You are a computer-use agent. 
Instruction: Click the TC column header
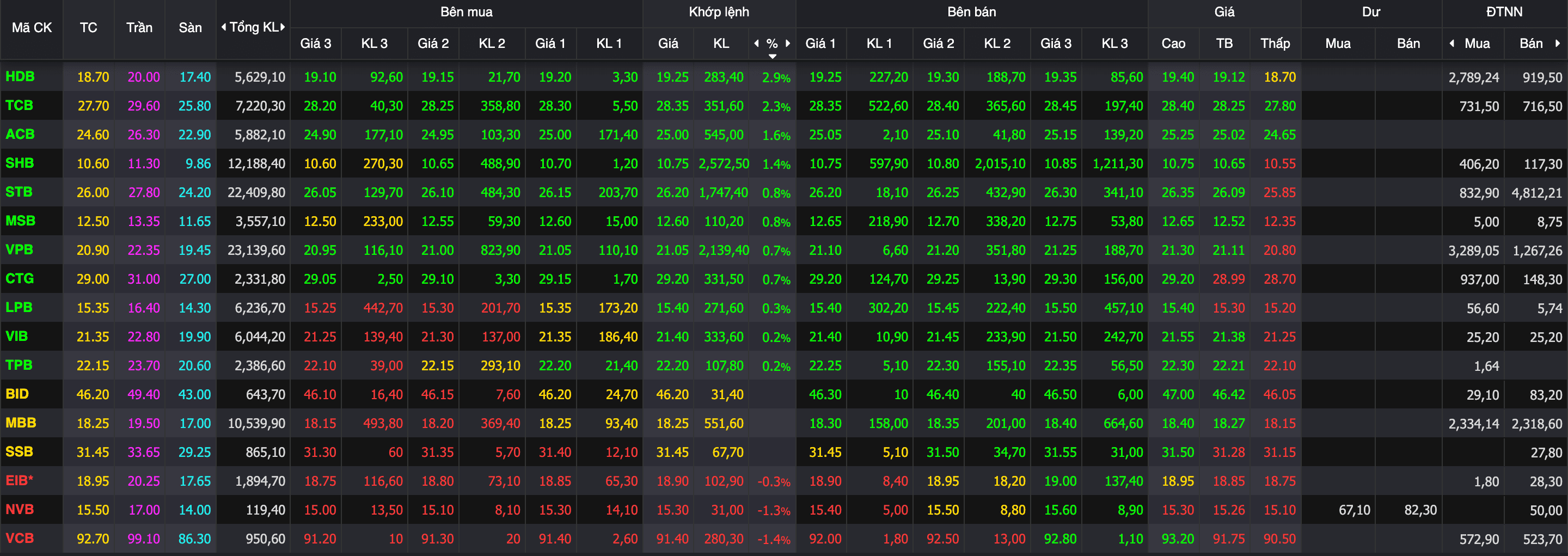click(88, 27)
